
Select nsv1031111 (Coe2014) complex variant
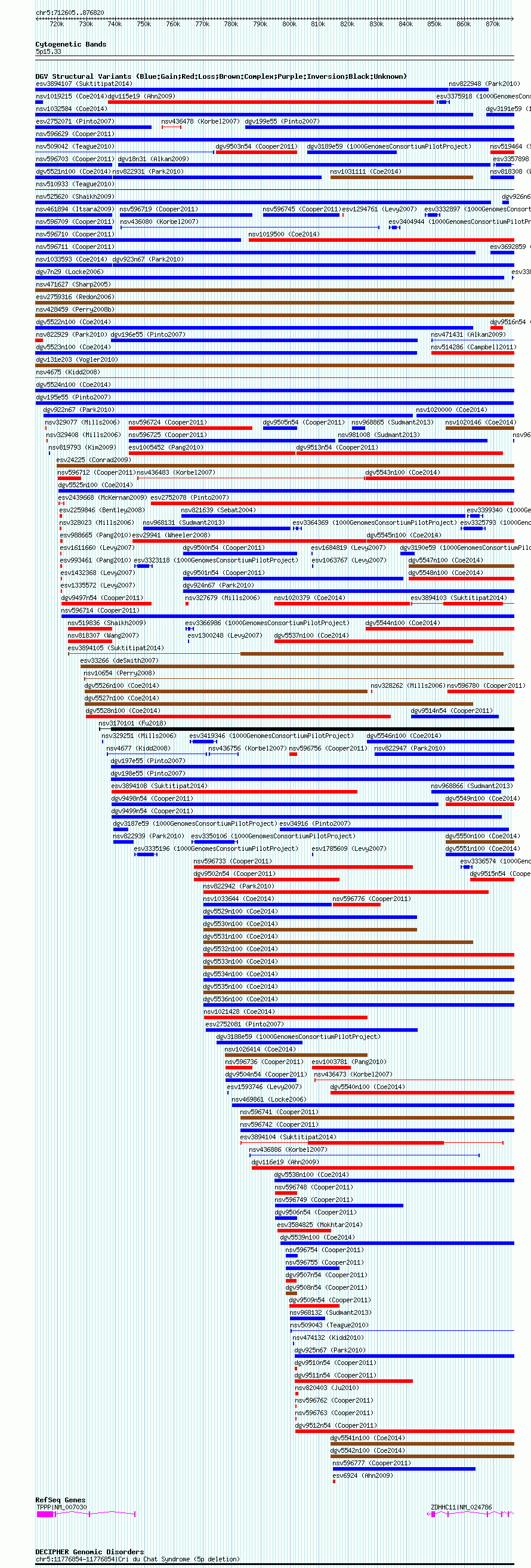pyautogui.click(x=402, y=177)
